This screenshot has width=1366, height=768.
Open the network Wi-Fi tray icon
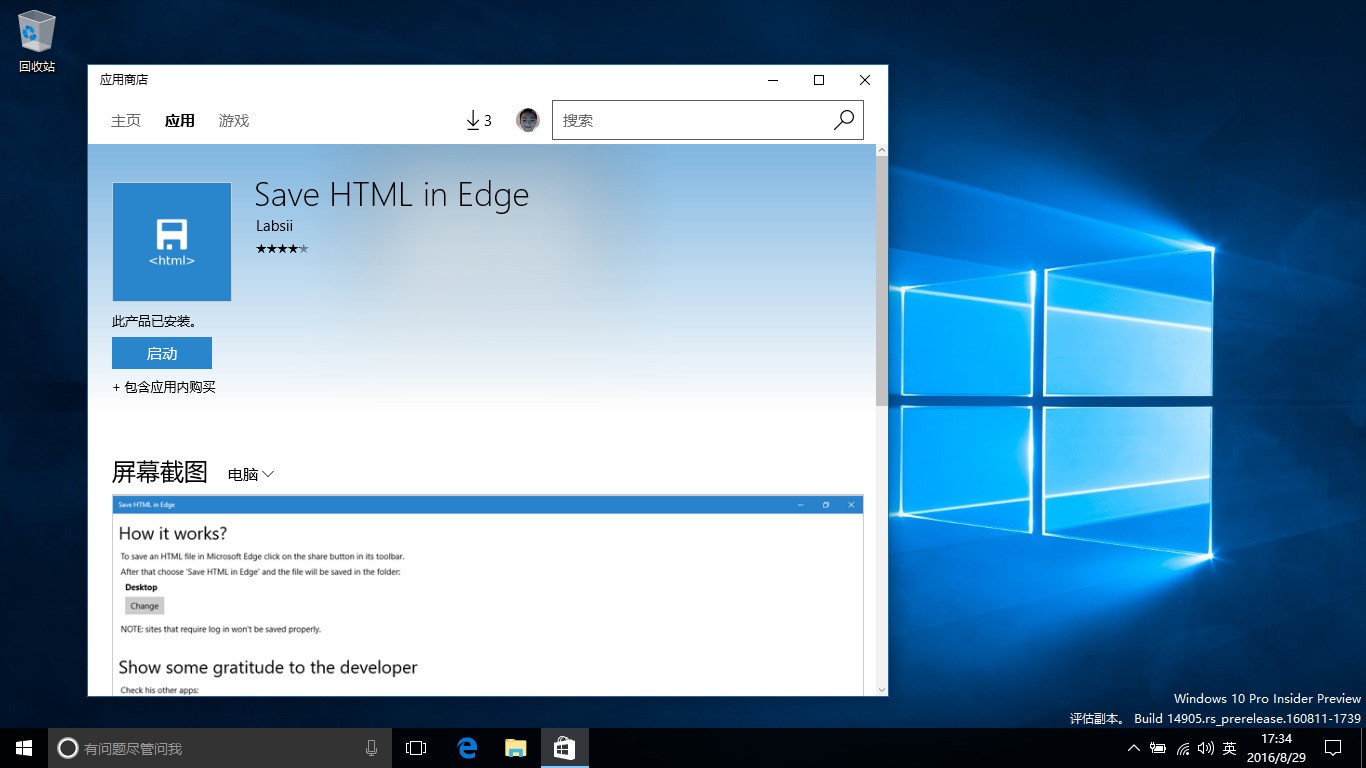pos(1183,748)
